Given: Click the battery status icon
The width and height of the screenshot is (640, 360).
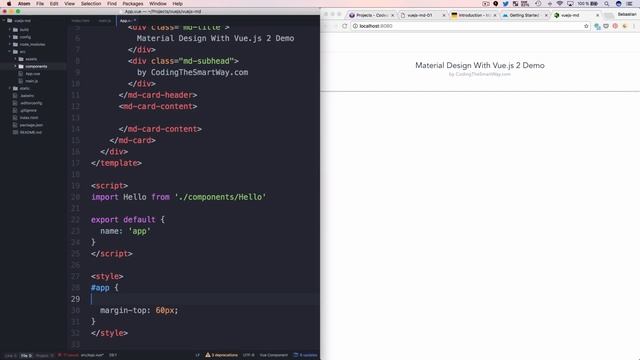Looking at the screenshot, I should pos(594,4).
